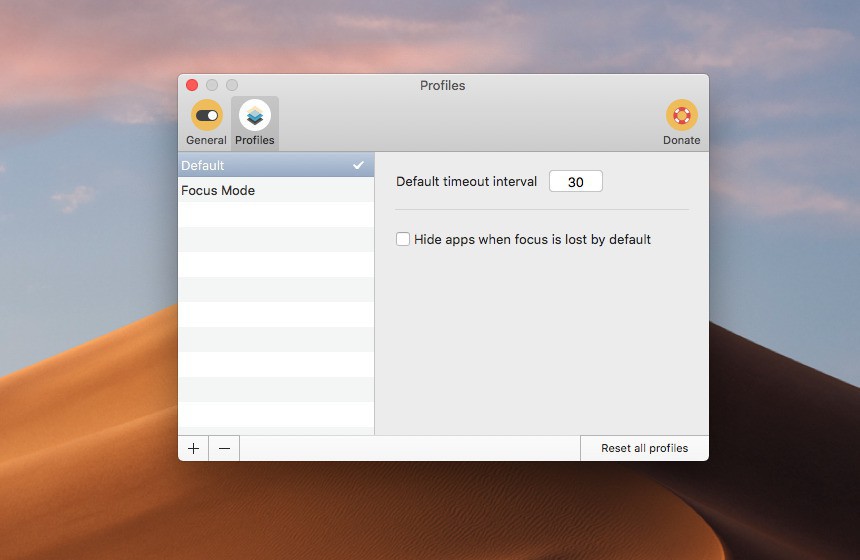Click the Default timeout interval label

pos(466,182)
